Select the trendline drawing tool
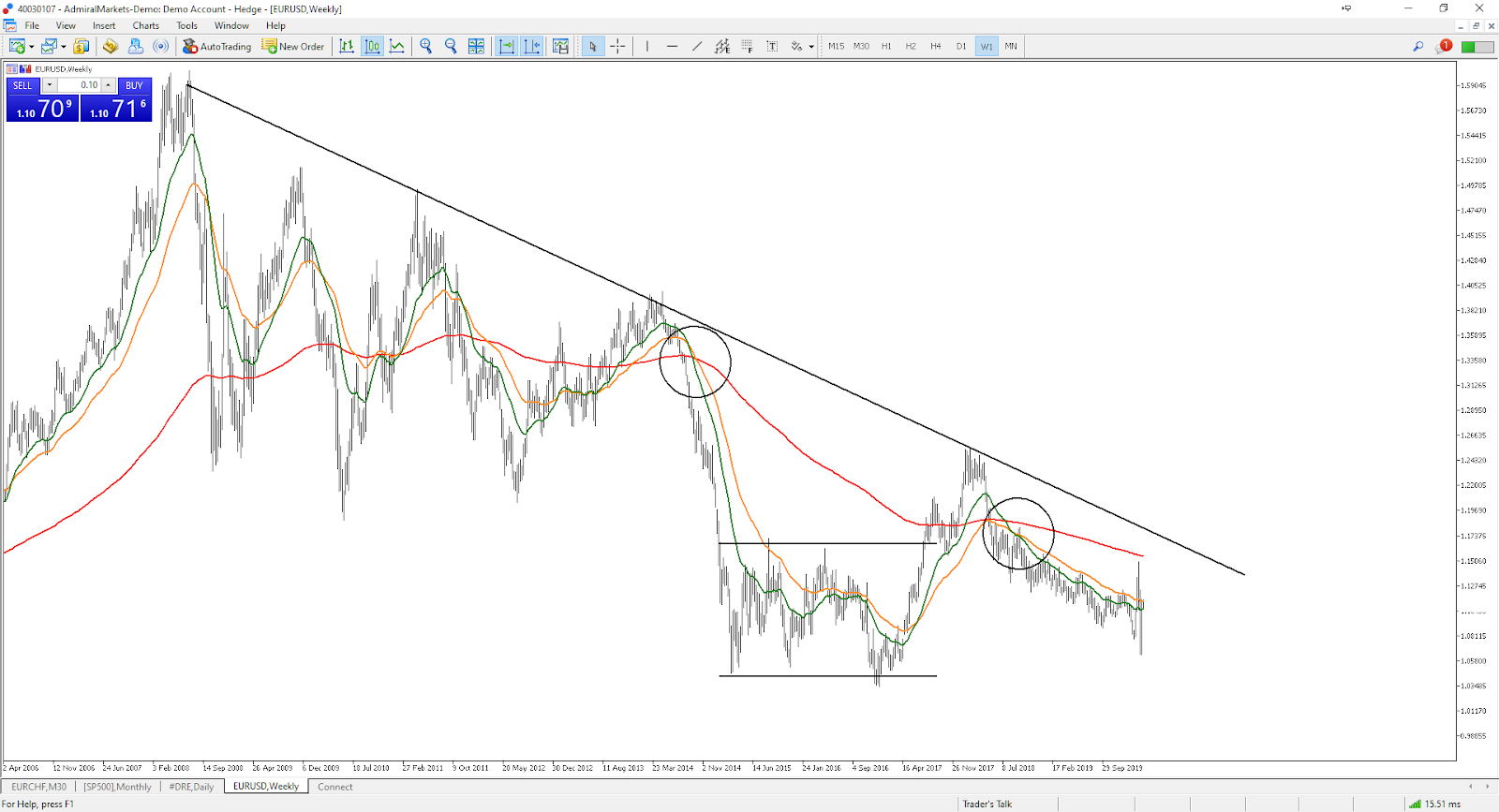 pyautogui.click(x=697, y=46)
